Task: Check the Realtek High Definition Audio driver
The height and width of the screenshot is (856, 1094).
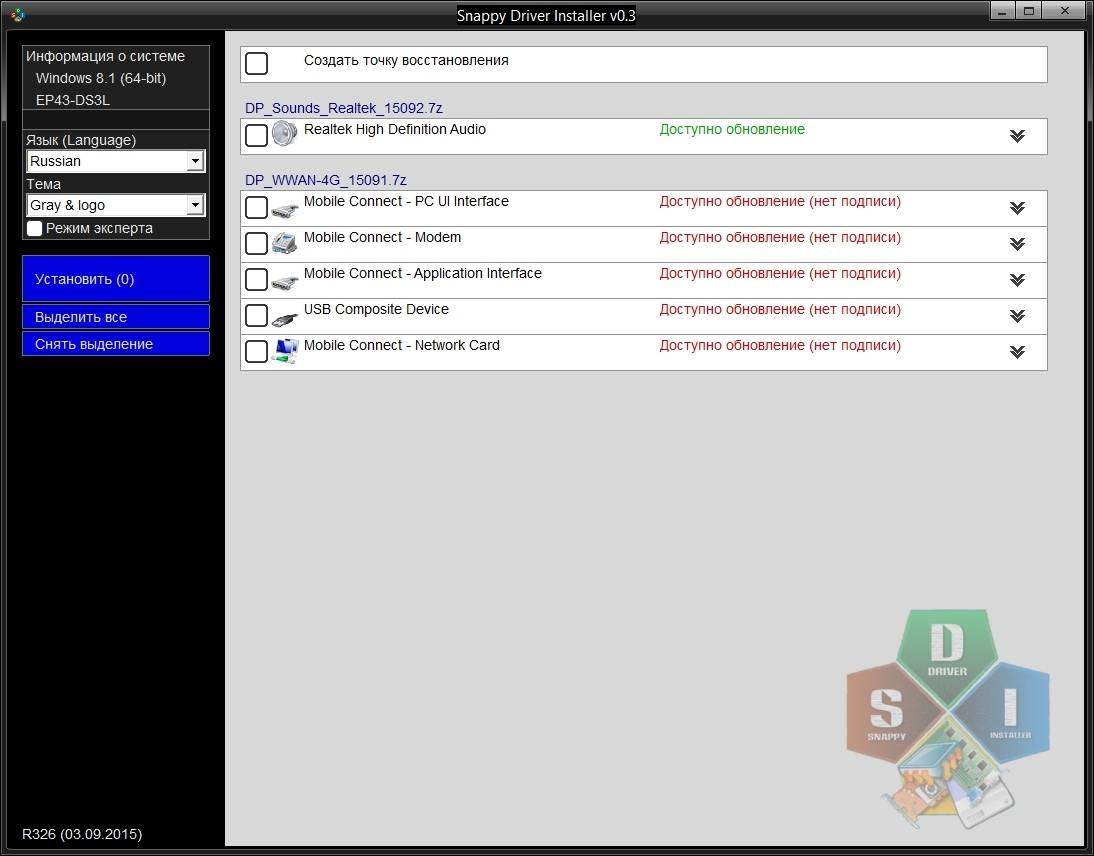Action: pyautogui.click(x=256, y=135)
